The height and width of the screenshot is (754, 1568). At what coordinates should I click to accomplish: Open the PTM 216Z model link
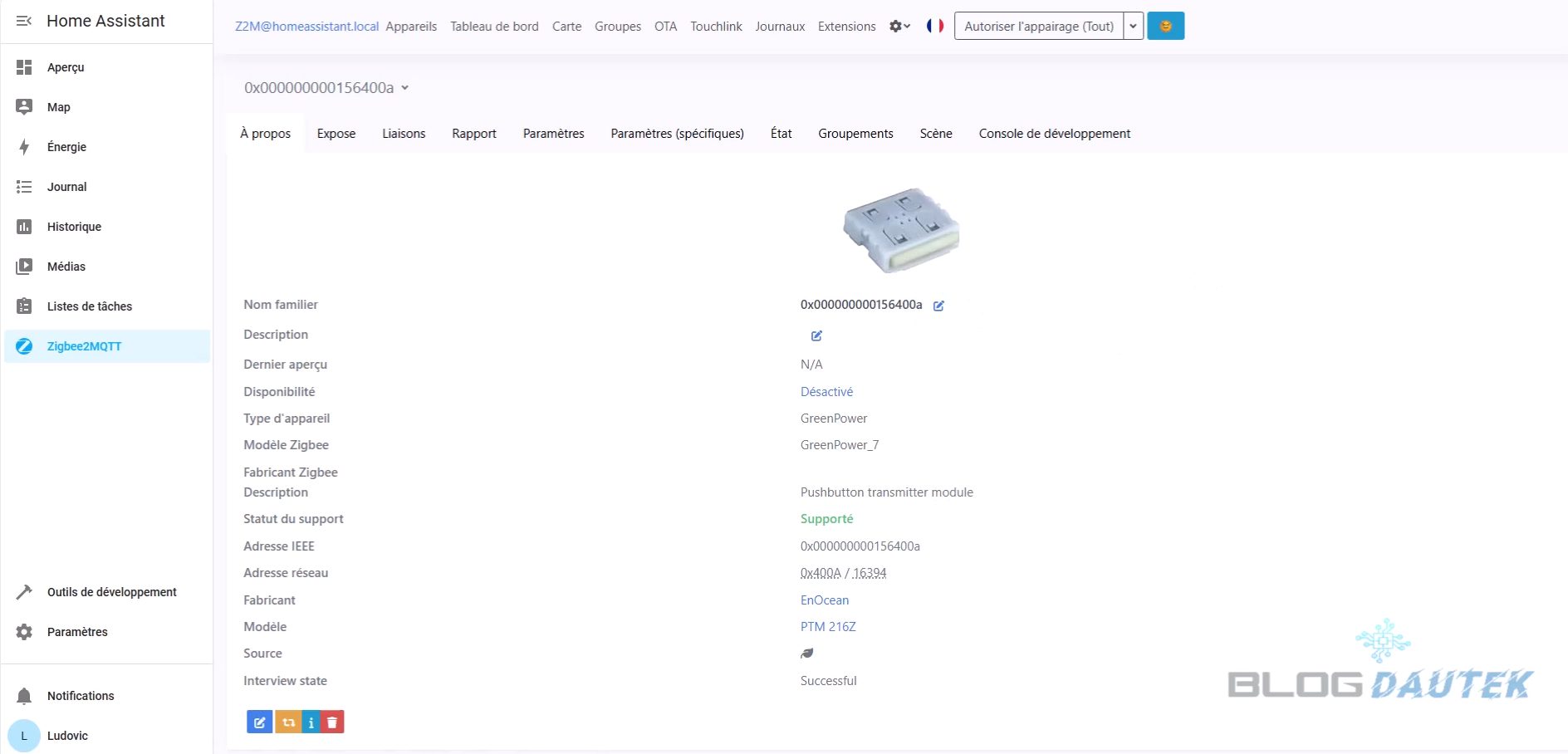coord(827,627)
